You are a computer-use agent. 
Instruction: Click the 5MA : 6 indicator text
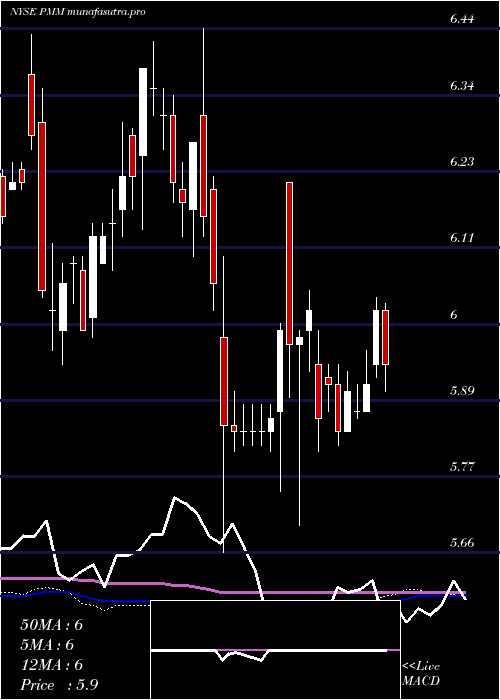point(47,645)
